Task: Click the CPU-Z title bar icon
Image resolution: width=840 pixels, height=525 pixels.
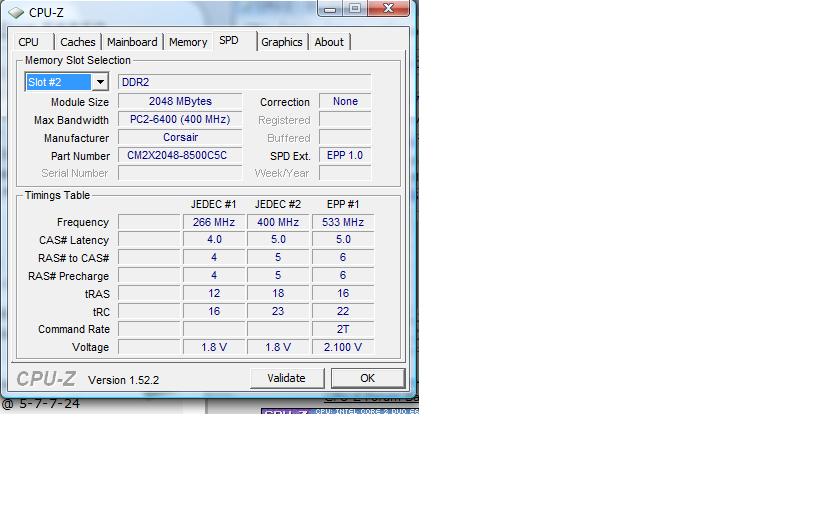Action: pos(16,12)
